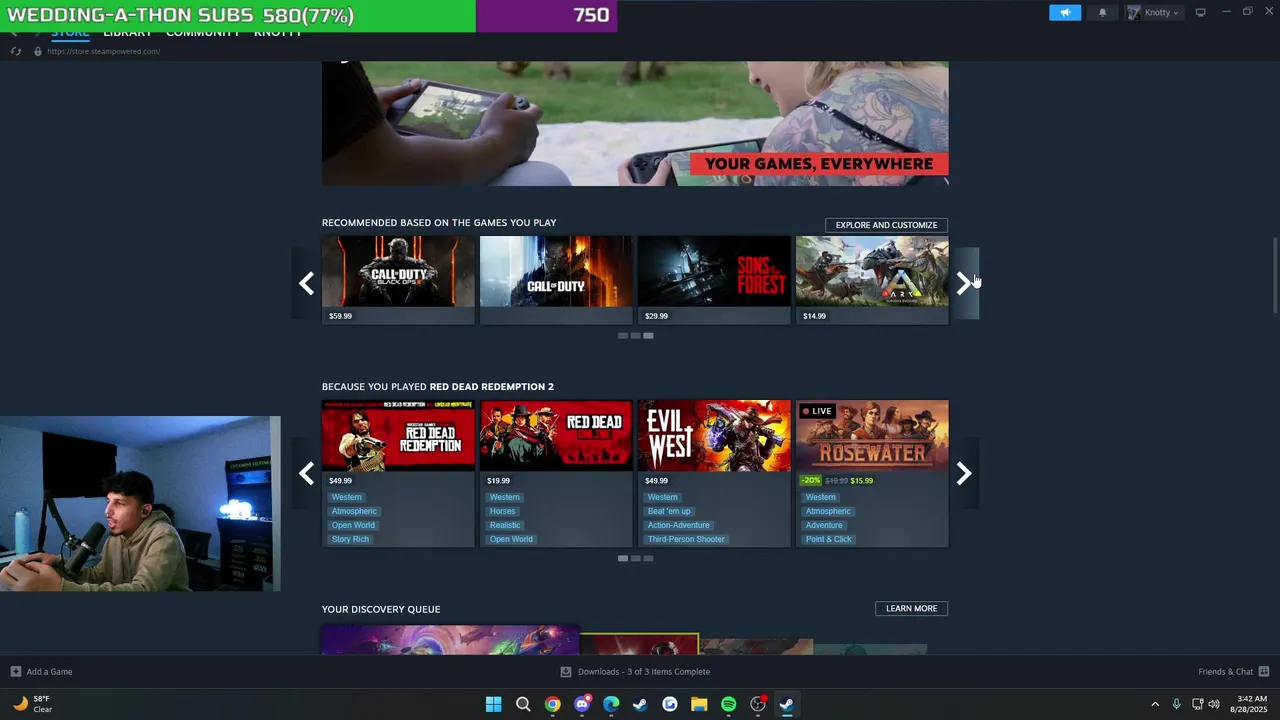This screenshot has width=1280, height=720.
Task: Open the Red Dead Online capsule image
Action: pos(556,435)
